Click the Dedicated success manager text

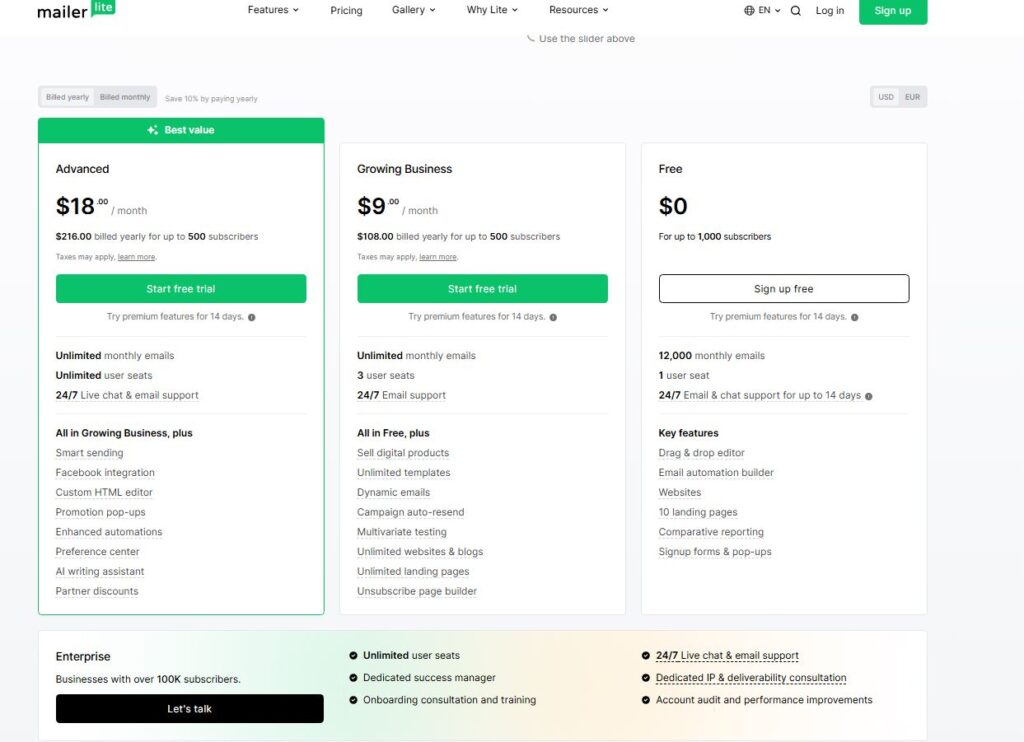(x=429, y=678)
